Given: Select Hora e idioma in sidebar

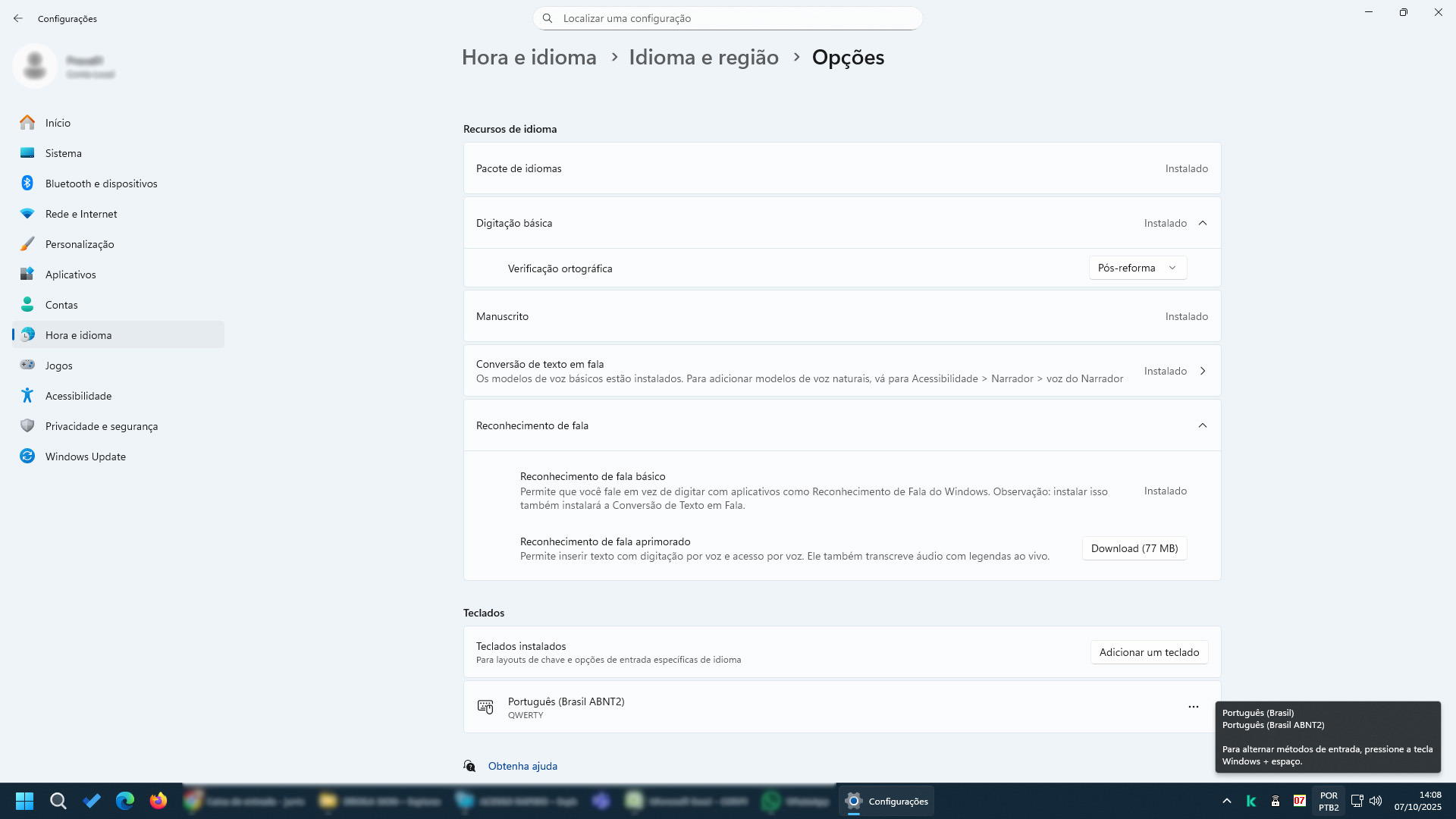Looking at the screenshot, I should [118, 335].
